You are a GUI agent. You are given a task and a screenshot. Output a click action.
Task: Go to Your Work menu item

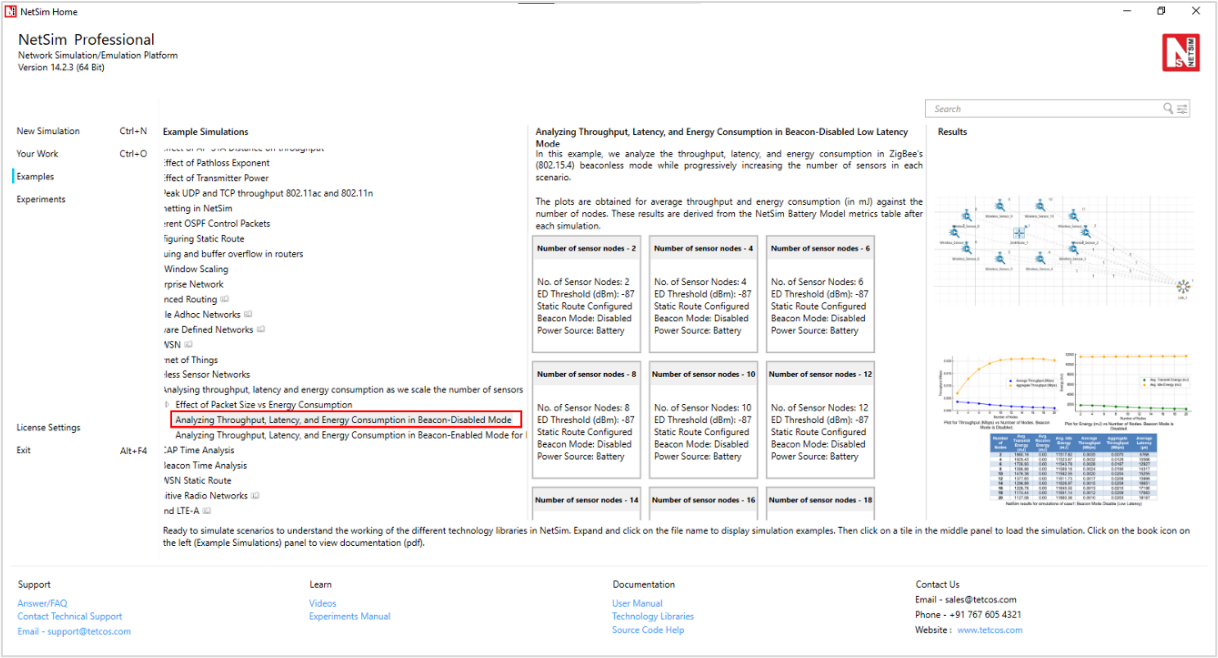point(37,154)
